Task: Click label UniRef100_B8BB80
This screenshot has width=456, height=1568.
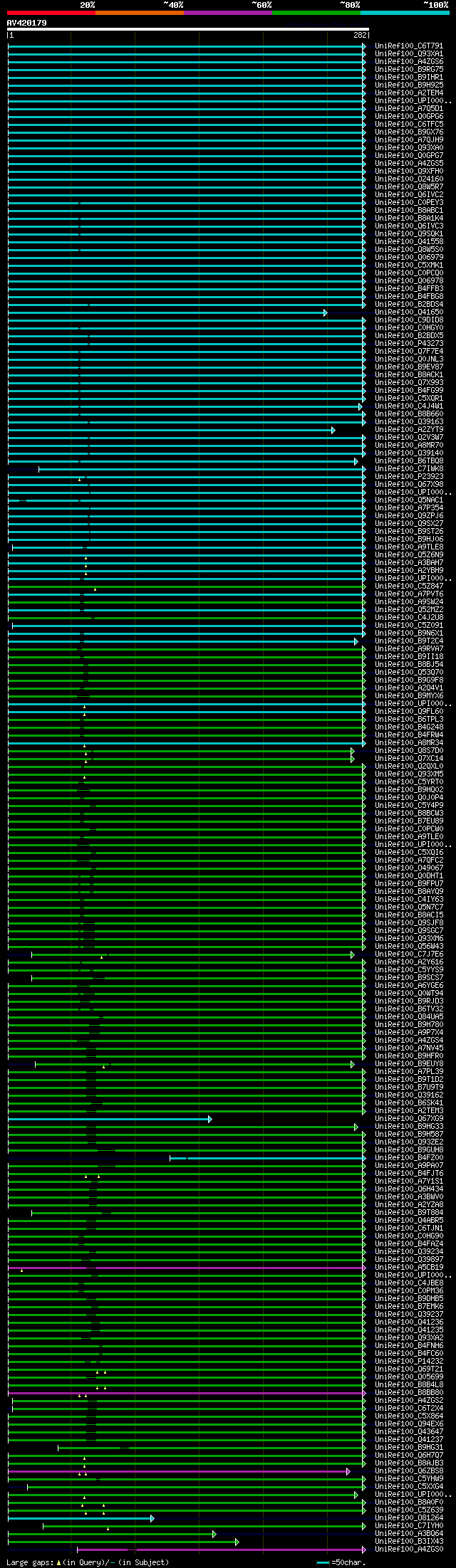Action: (x=409, y=1393)
